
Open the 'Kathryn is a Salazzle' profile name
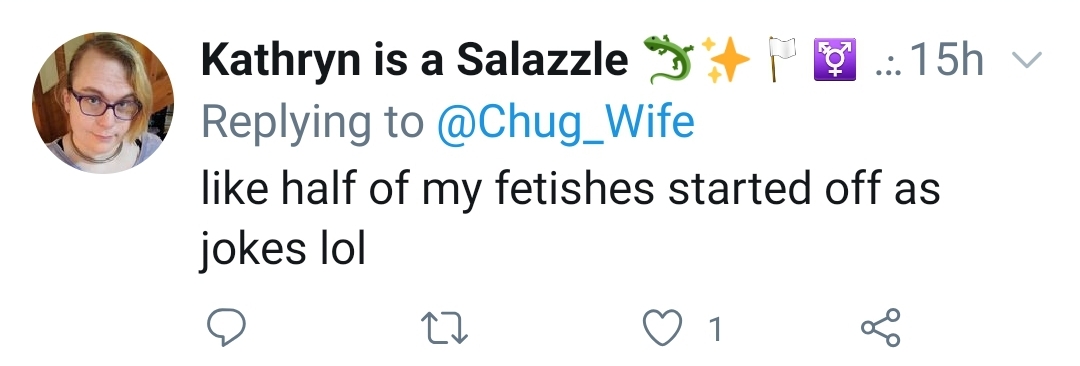click(x=415, y=60)
